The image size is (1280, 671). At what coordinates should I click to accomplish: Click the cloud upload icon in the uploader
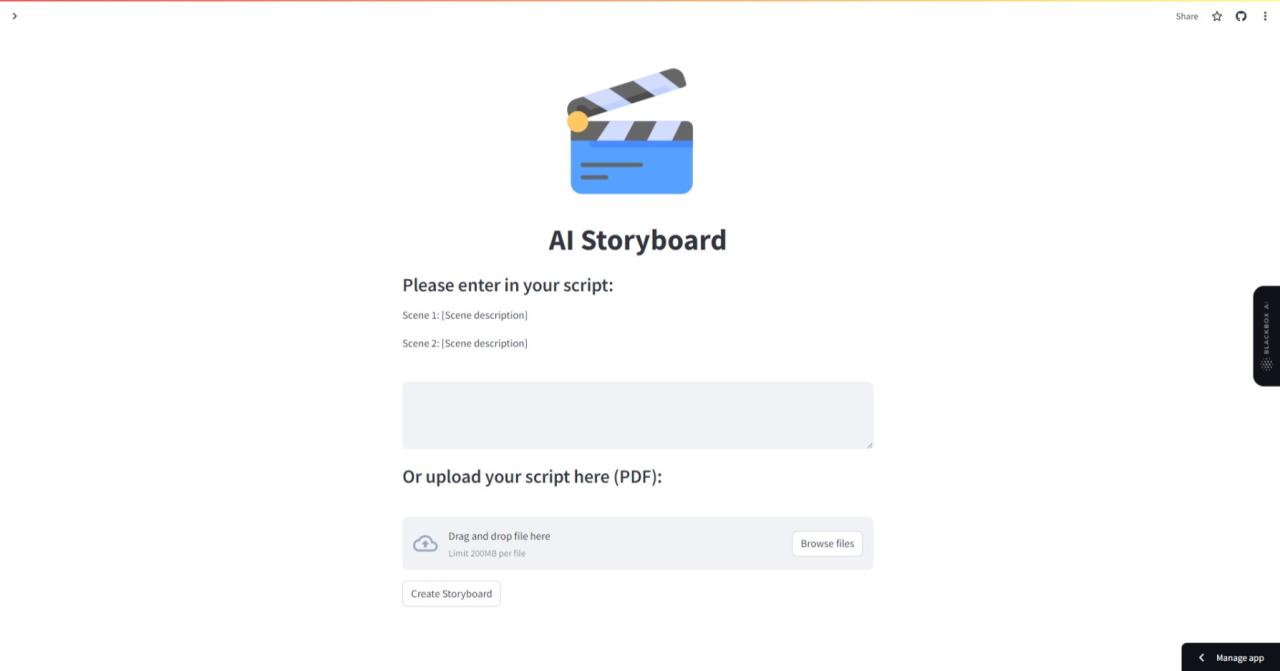tap(425, 542)
